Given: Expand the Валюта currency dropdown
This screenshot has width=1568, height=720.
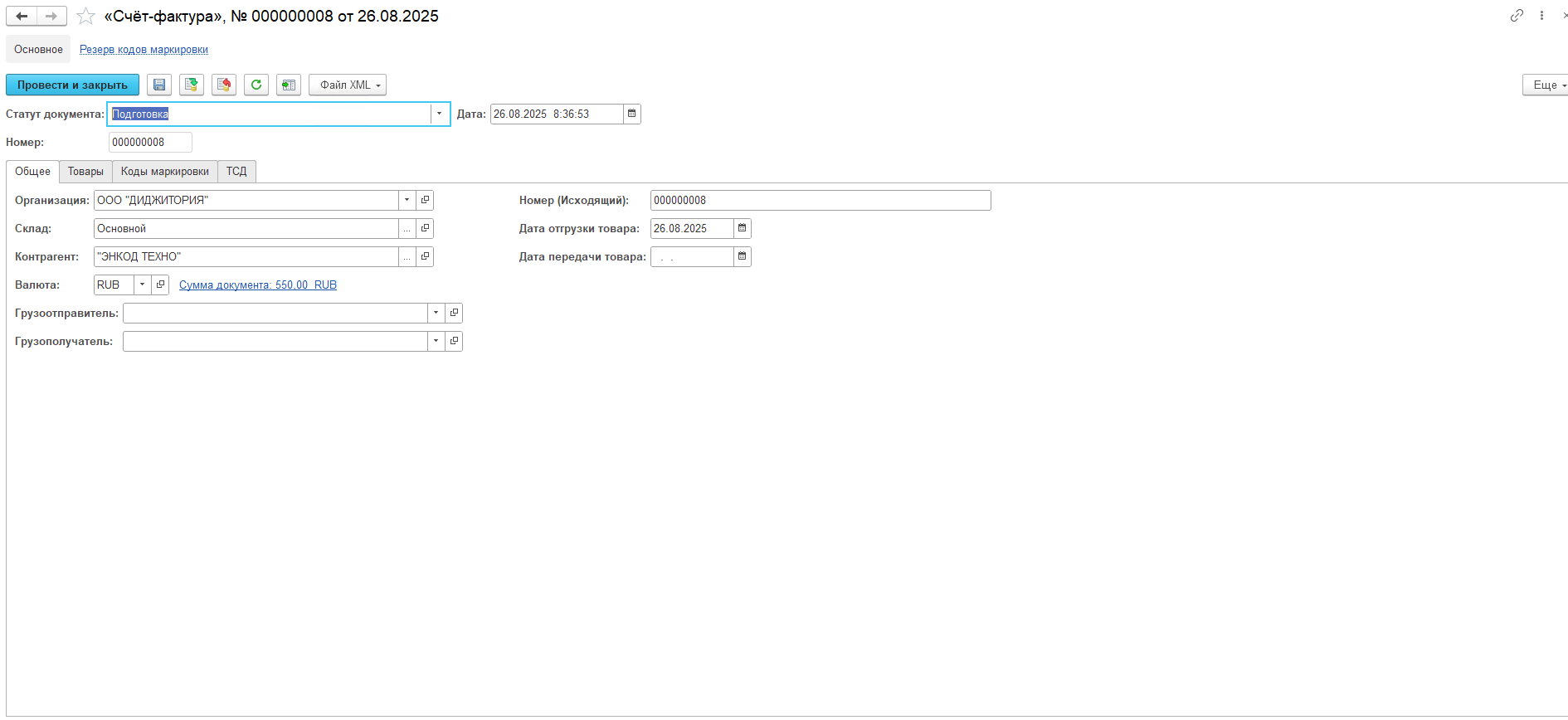Looking at the screenshot, I should (143, 285).
